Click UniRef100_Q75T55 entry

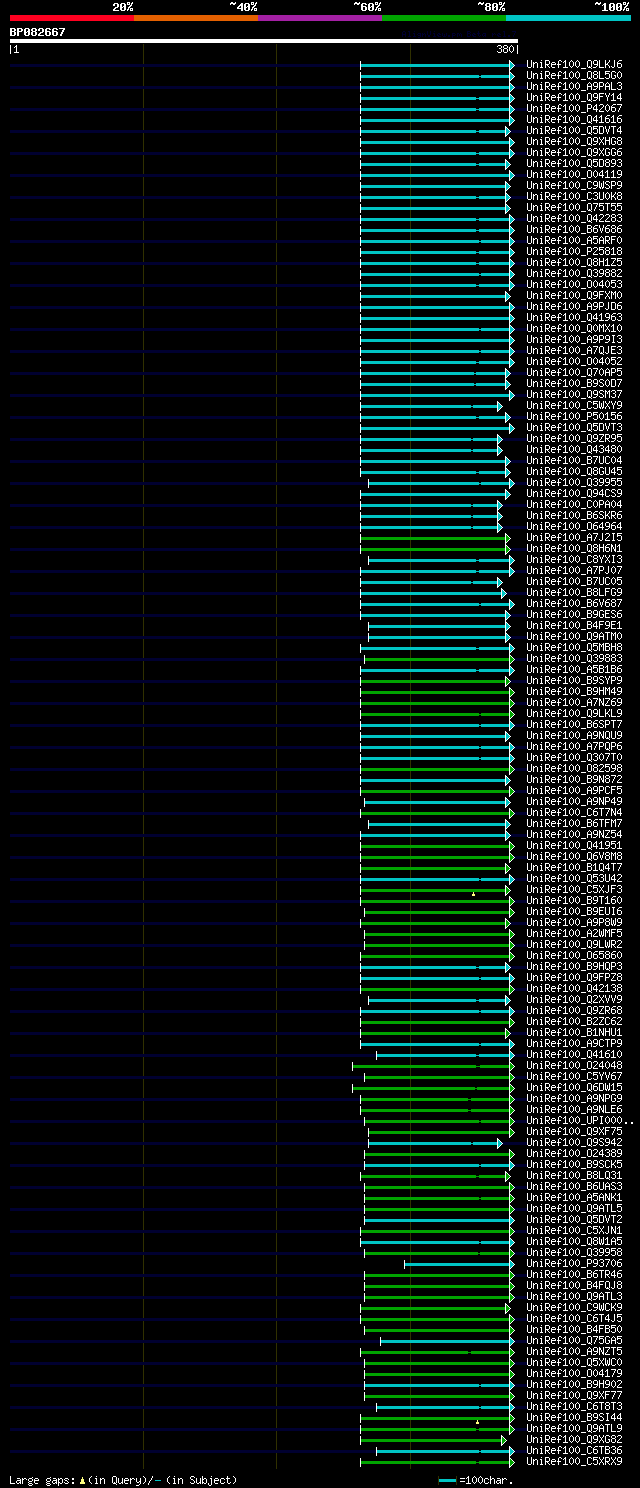(x=574, y=208)
